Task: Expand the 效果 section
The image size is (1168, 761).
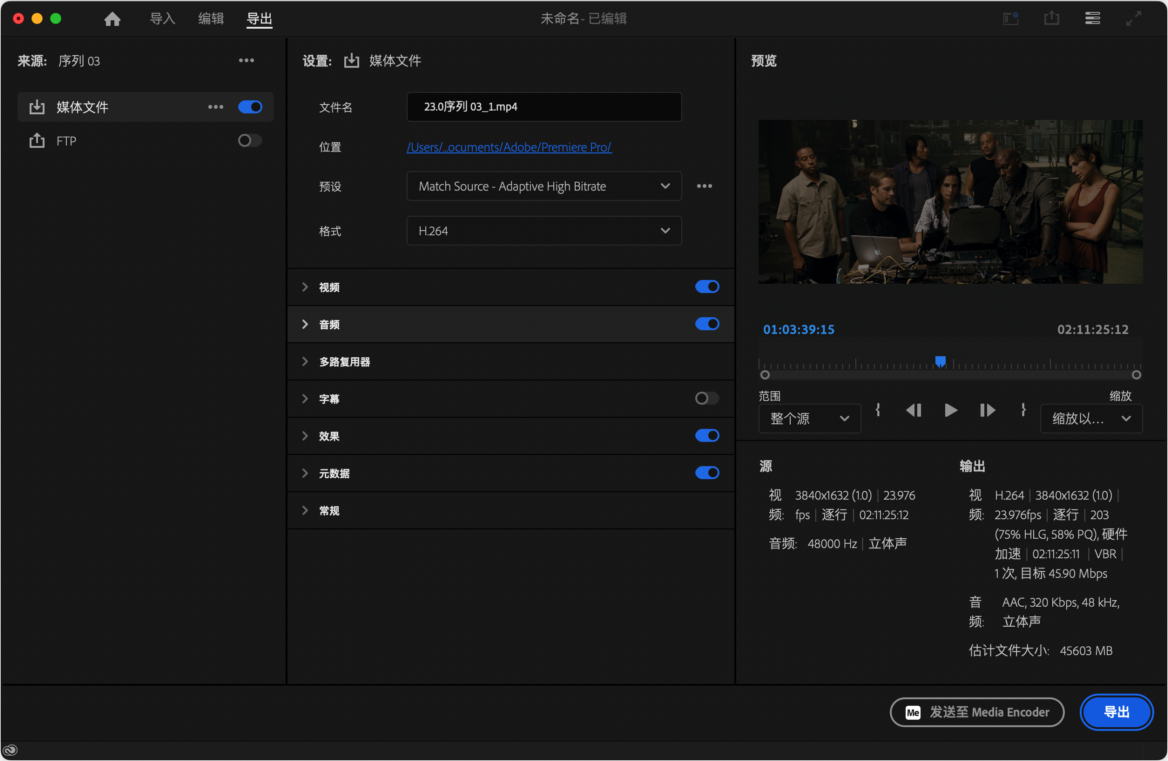Action: (305, 436)
